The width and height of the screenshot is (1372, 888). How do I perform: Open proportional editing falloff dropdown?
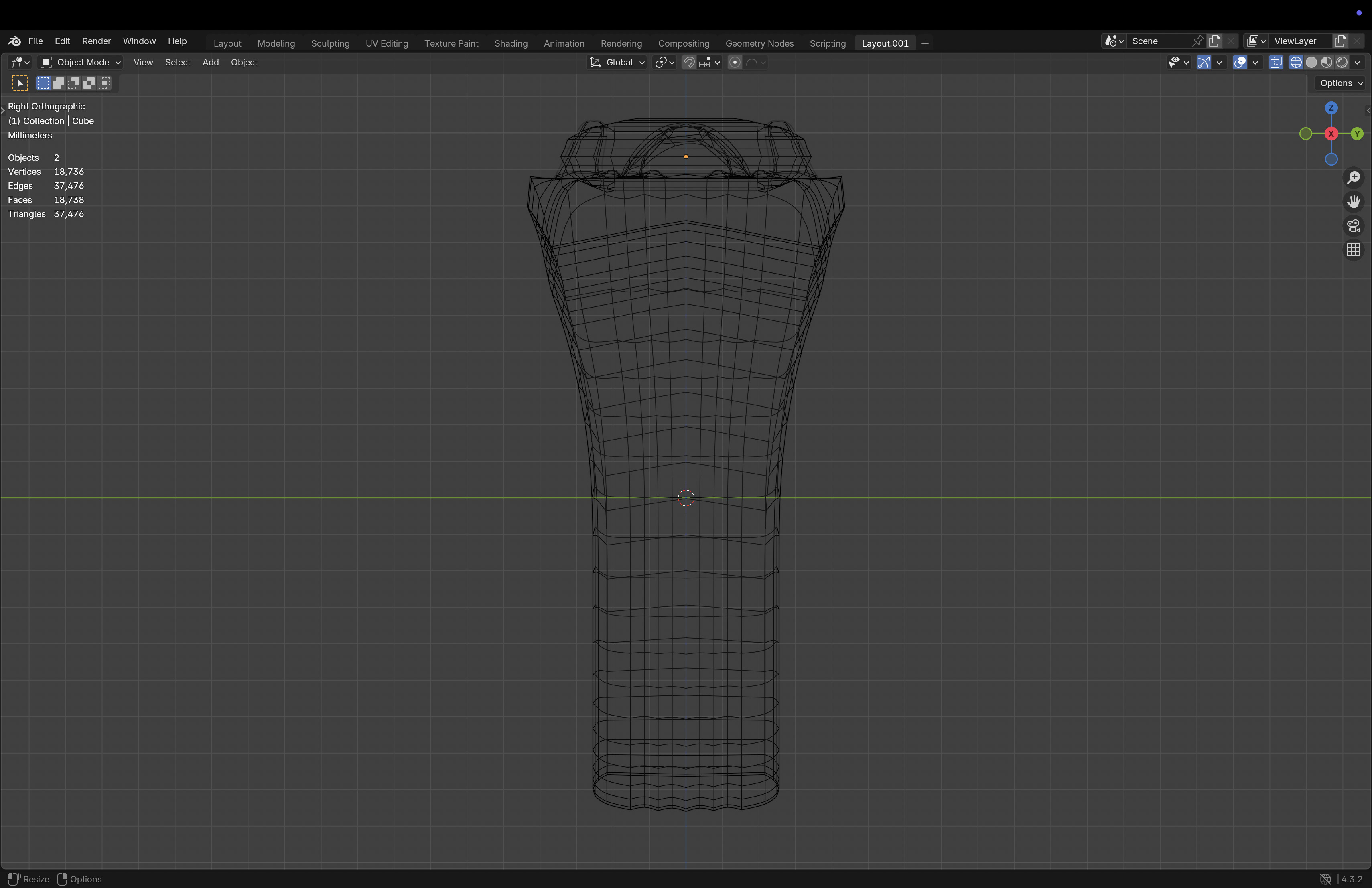tap(756, 62)
